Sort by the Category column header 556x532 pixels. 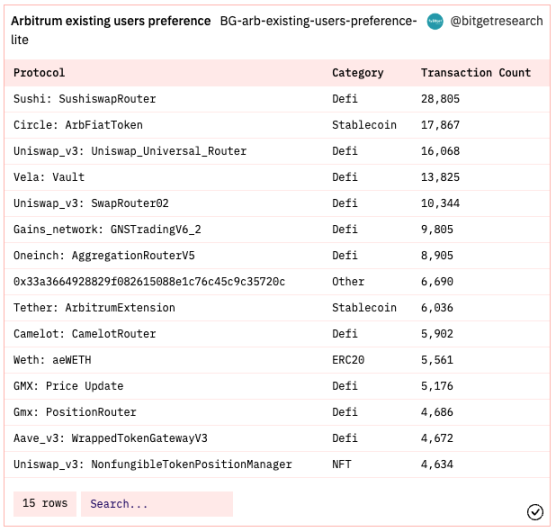[x=357, y=73]
